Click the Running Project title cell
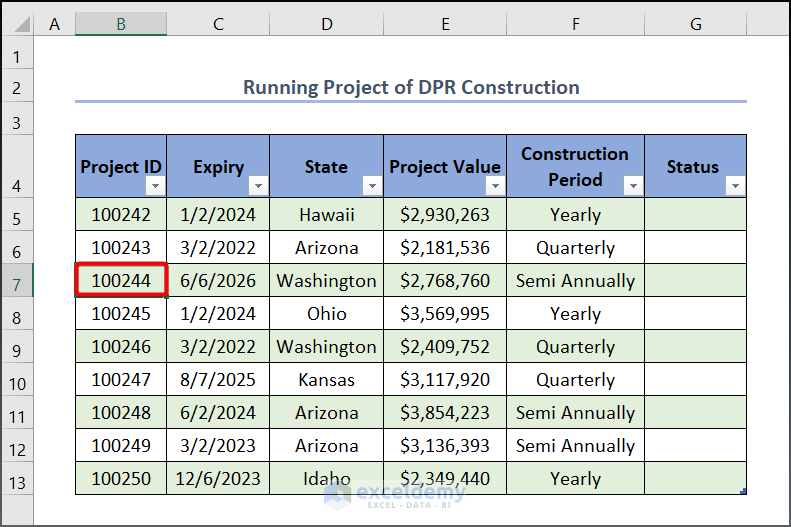The height and width of the screenshot is (527, 791). tap(410, 88)
